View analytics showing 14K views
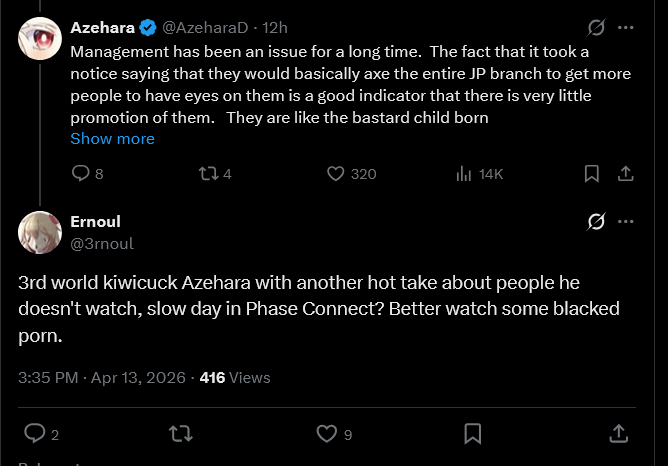 coord(464,174)
